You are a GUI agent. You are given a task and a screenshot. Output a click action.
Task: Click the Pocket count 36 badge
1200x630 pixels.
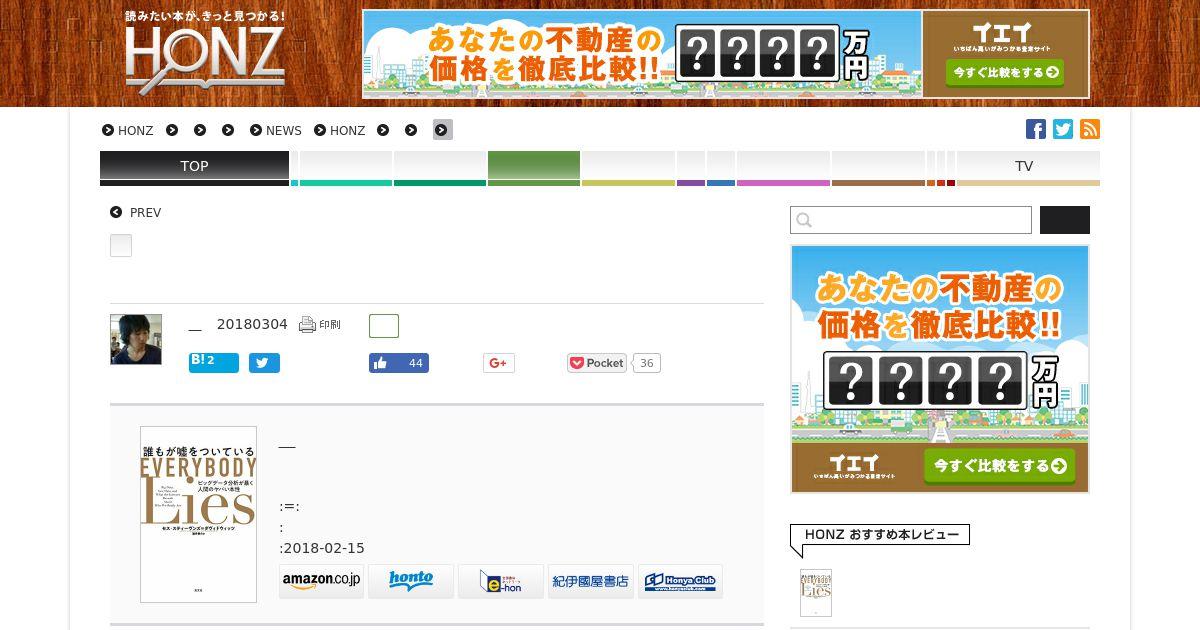pos(647,363)
